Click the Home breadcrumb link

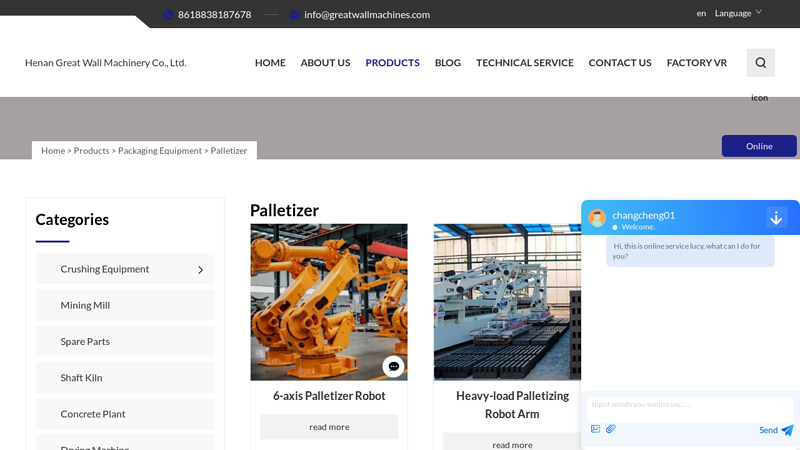click(x=53, y=151)
